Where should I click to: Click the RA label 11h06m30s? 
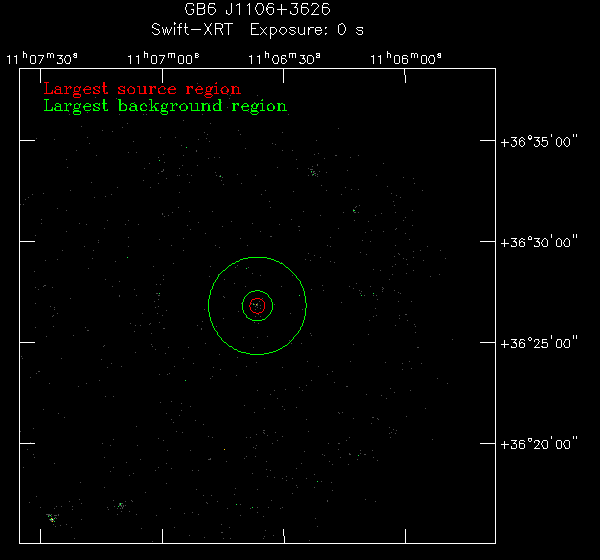284,59
